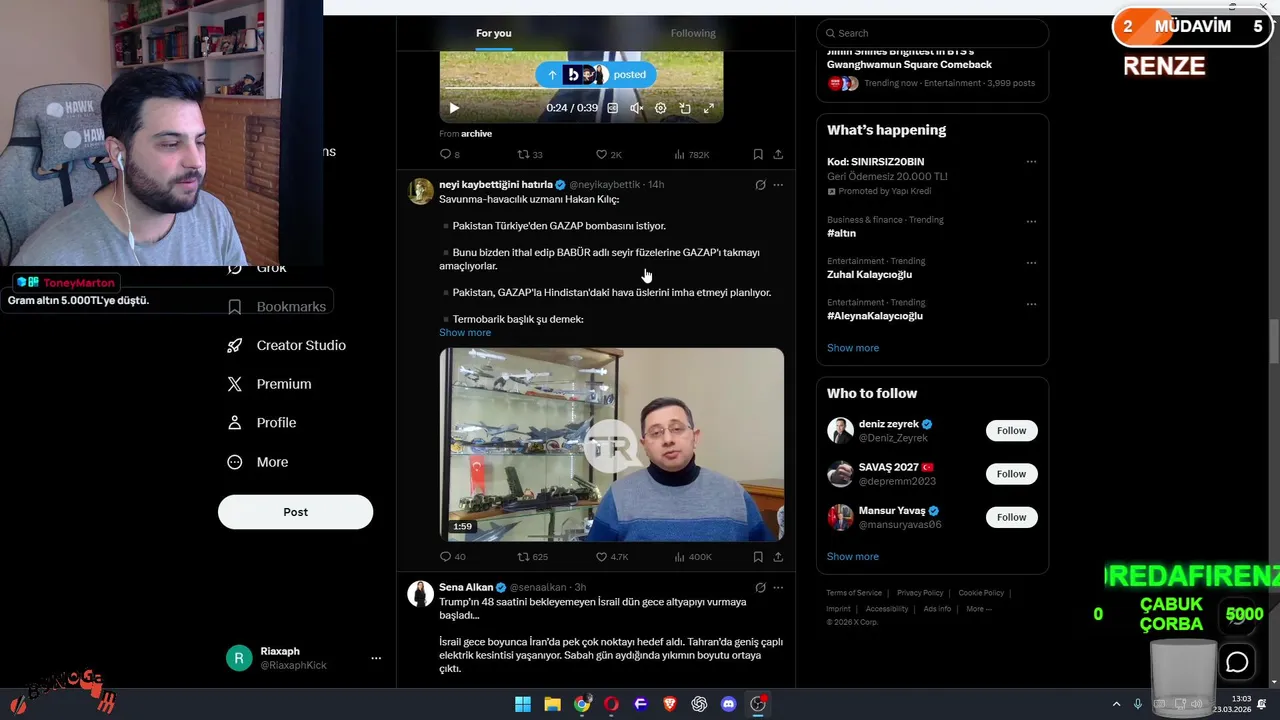The width and height of the screenshot is (1280, 720).
Task: Open Premium in the sidebar
Action: click(x=269, y=384)
